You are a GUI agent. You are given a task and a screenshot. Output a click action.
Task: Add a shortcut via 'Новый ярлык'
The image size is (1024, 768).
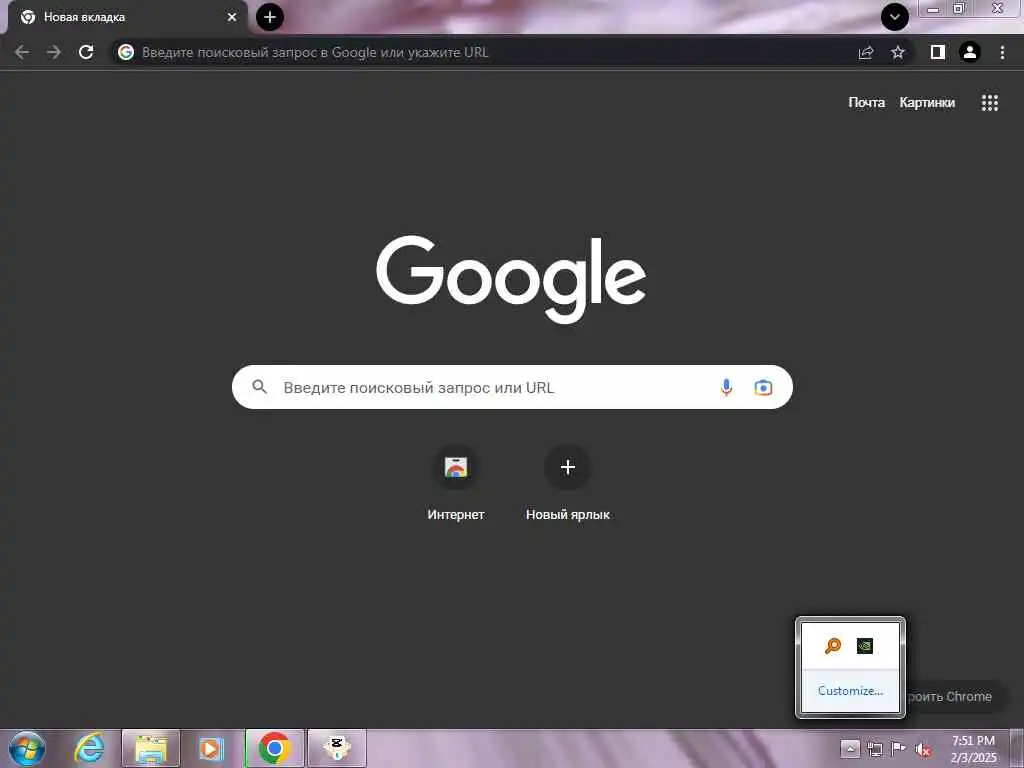coord(568,485)
